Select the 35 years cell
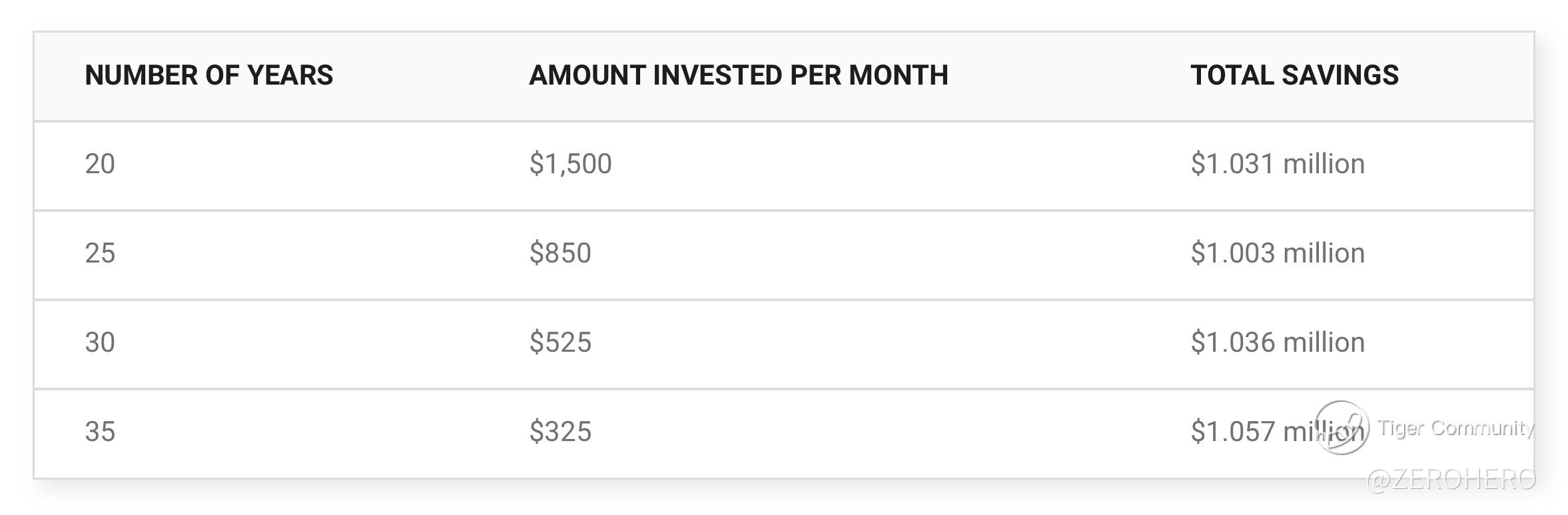This screenshot has width=1568, height=515. pyautogui.click(x=100, y=432)
